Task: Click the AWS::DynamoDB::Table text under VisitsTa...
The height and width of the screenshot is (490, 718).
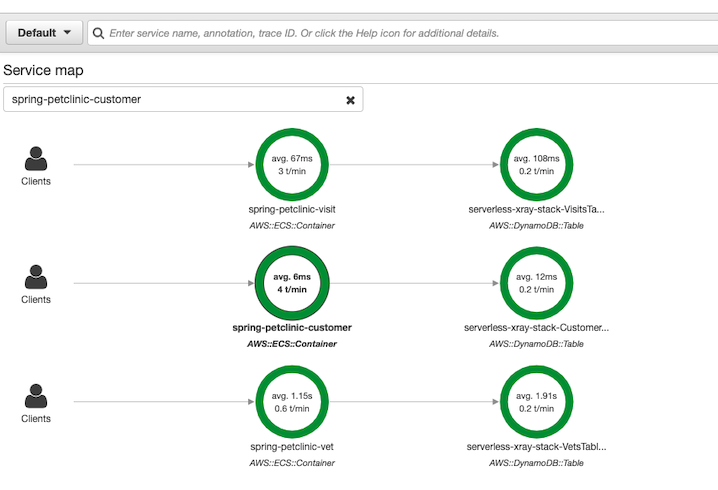Action: coord(537,225)
